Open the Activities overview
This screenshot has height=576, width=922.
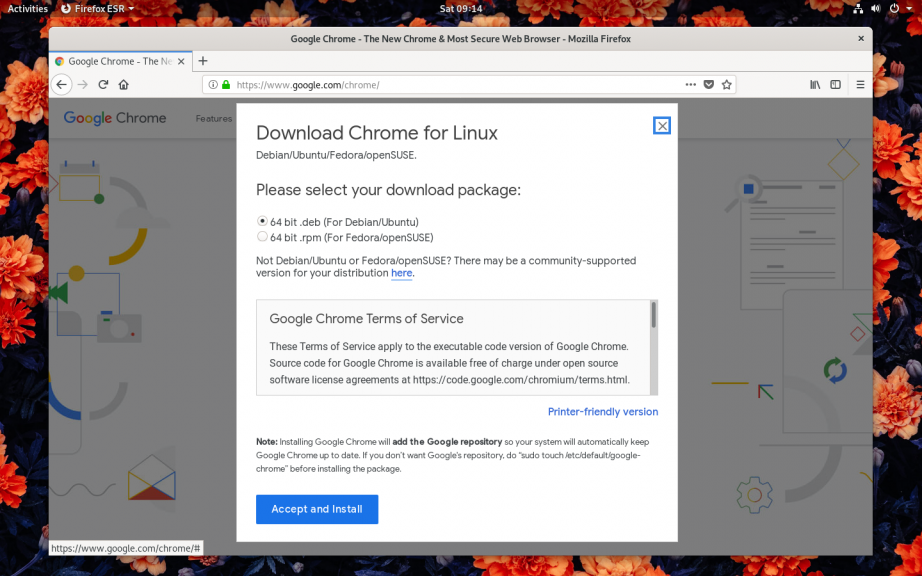point(28,8)
